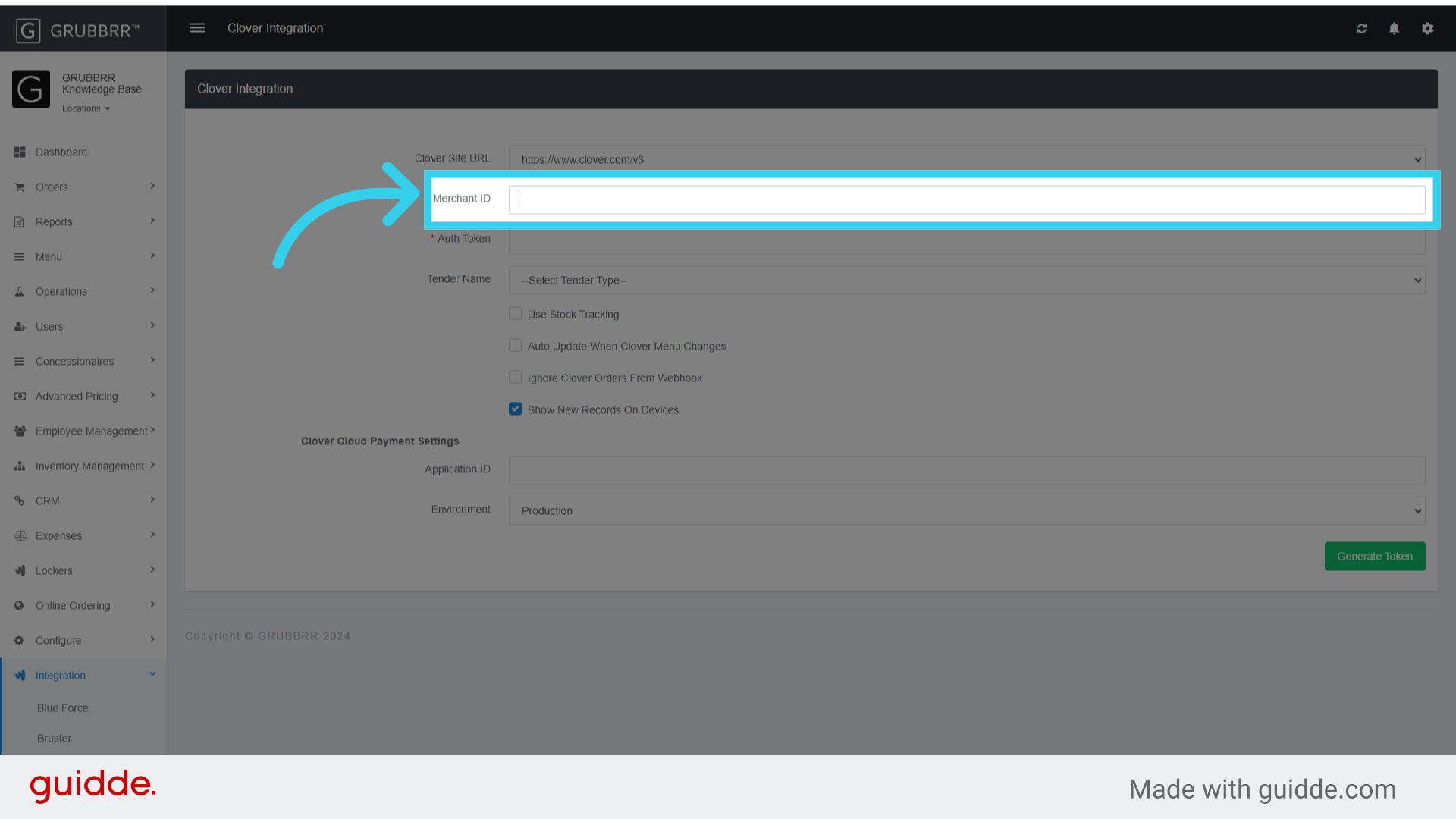The image size is (1456, 819).
Task: Check Auto Update When Clover Menu Changes
Action: pyautogui.click(x=516, y=346)
